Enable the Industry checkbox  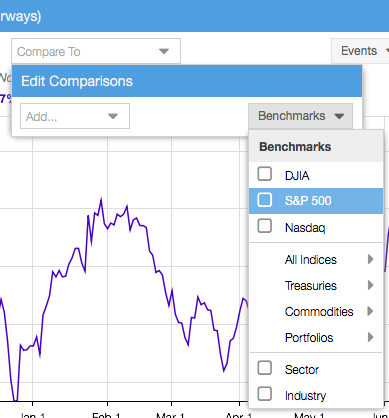pyautogui.click(x=265, y=394)
